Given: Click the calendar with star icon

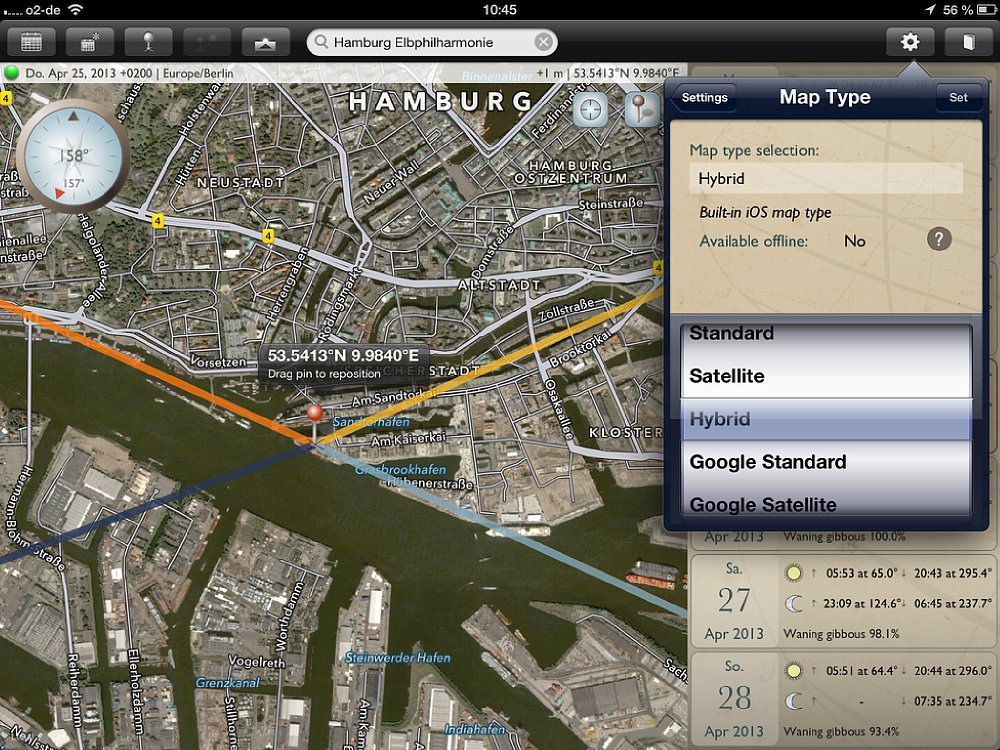Looking at the screenshot, I should point(89,42).
